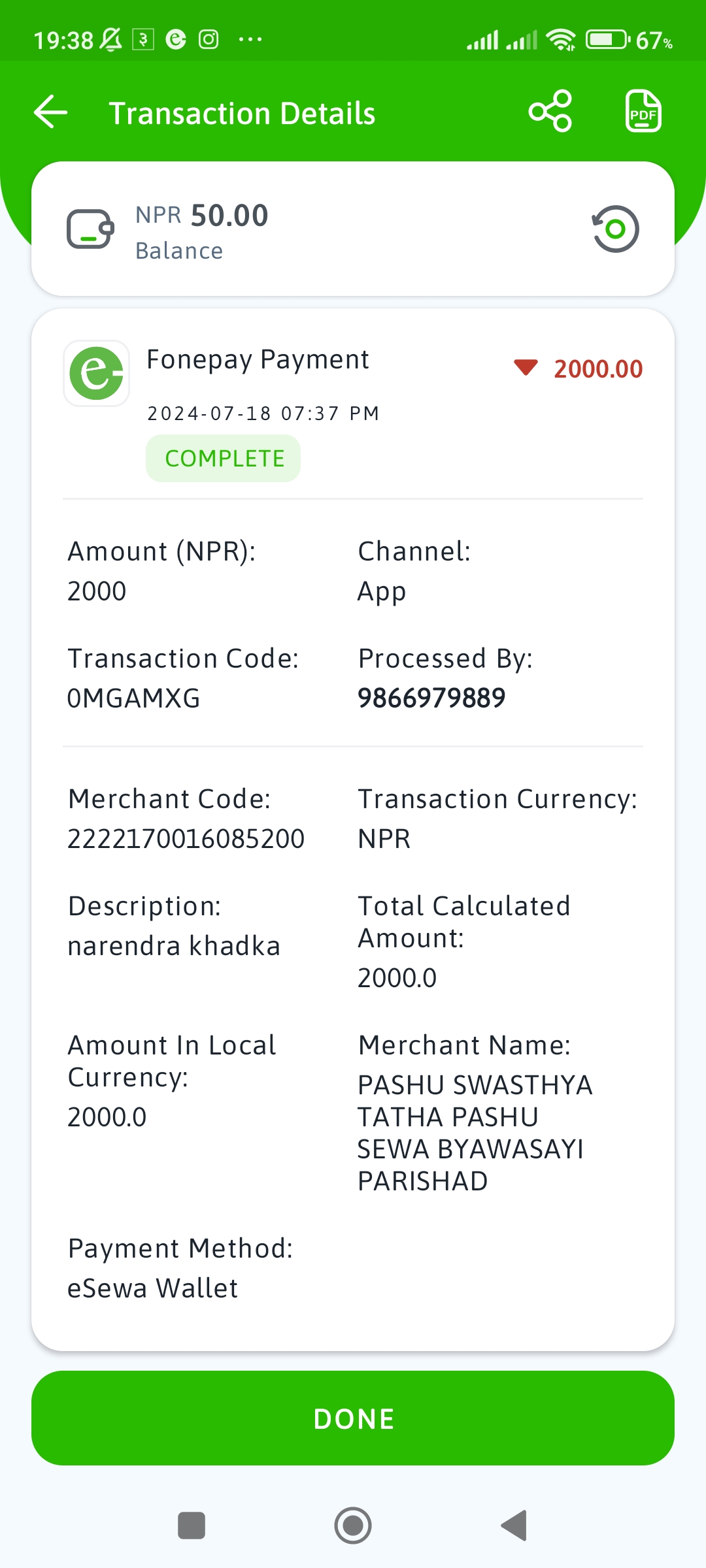706x1568 pixels.
Task: Tap the Android home circle button
Action: (x=353, y=1526)
